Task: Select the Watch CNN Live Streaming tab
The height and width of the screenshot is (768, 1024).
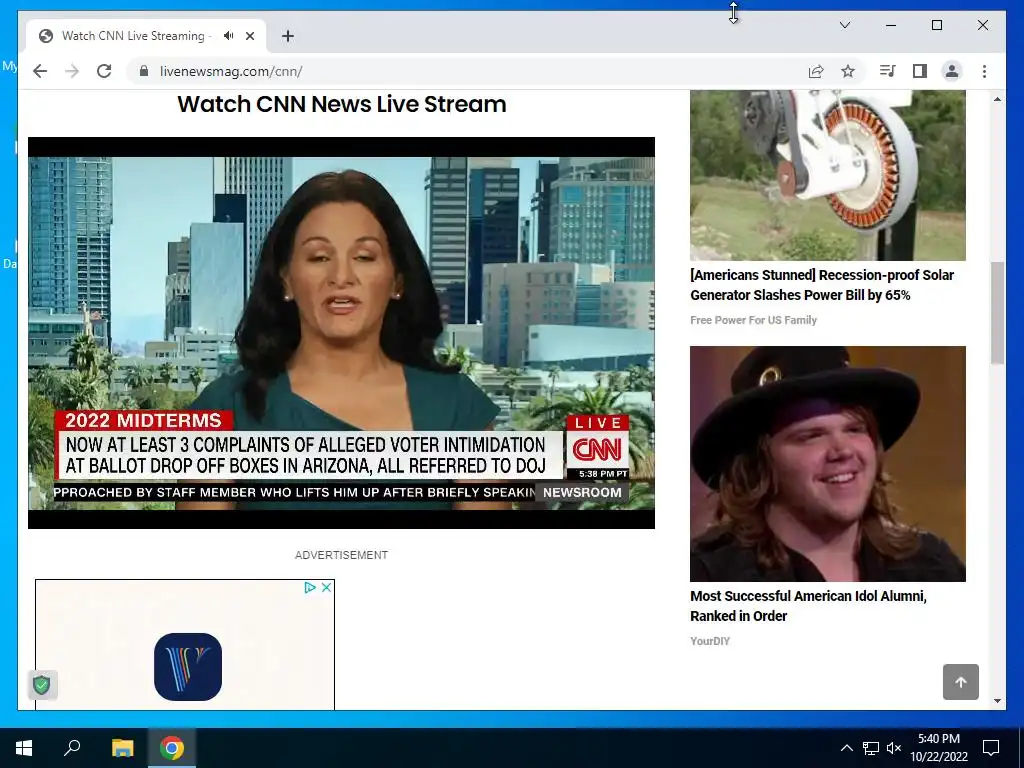Action: click(146, 36)
